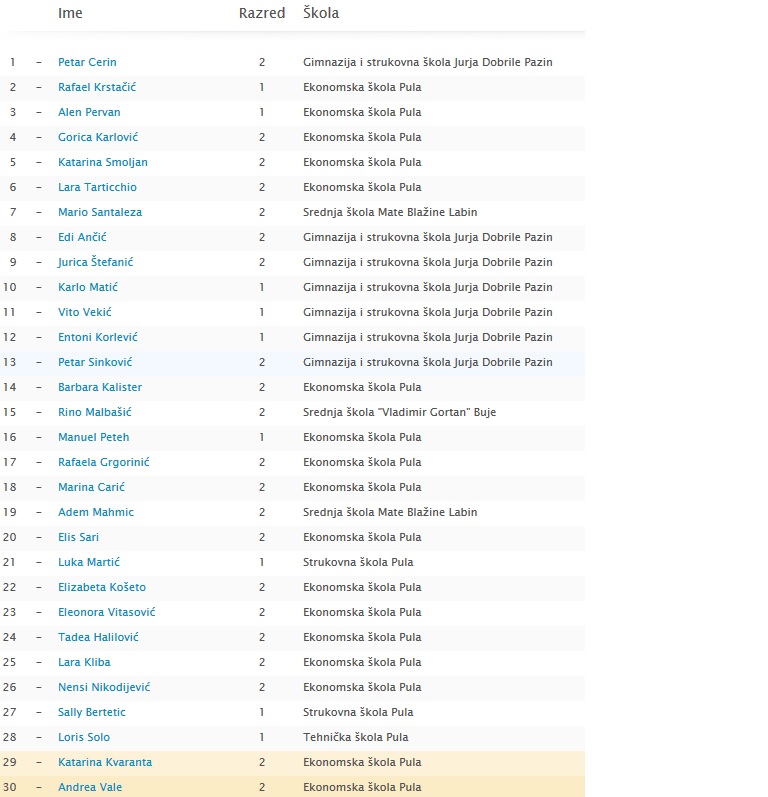The height and width of the screenshot is (797, 768).
Task: Click the Alen Pervan link
Action: pos(89,112)
